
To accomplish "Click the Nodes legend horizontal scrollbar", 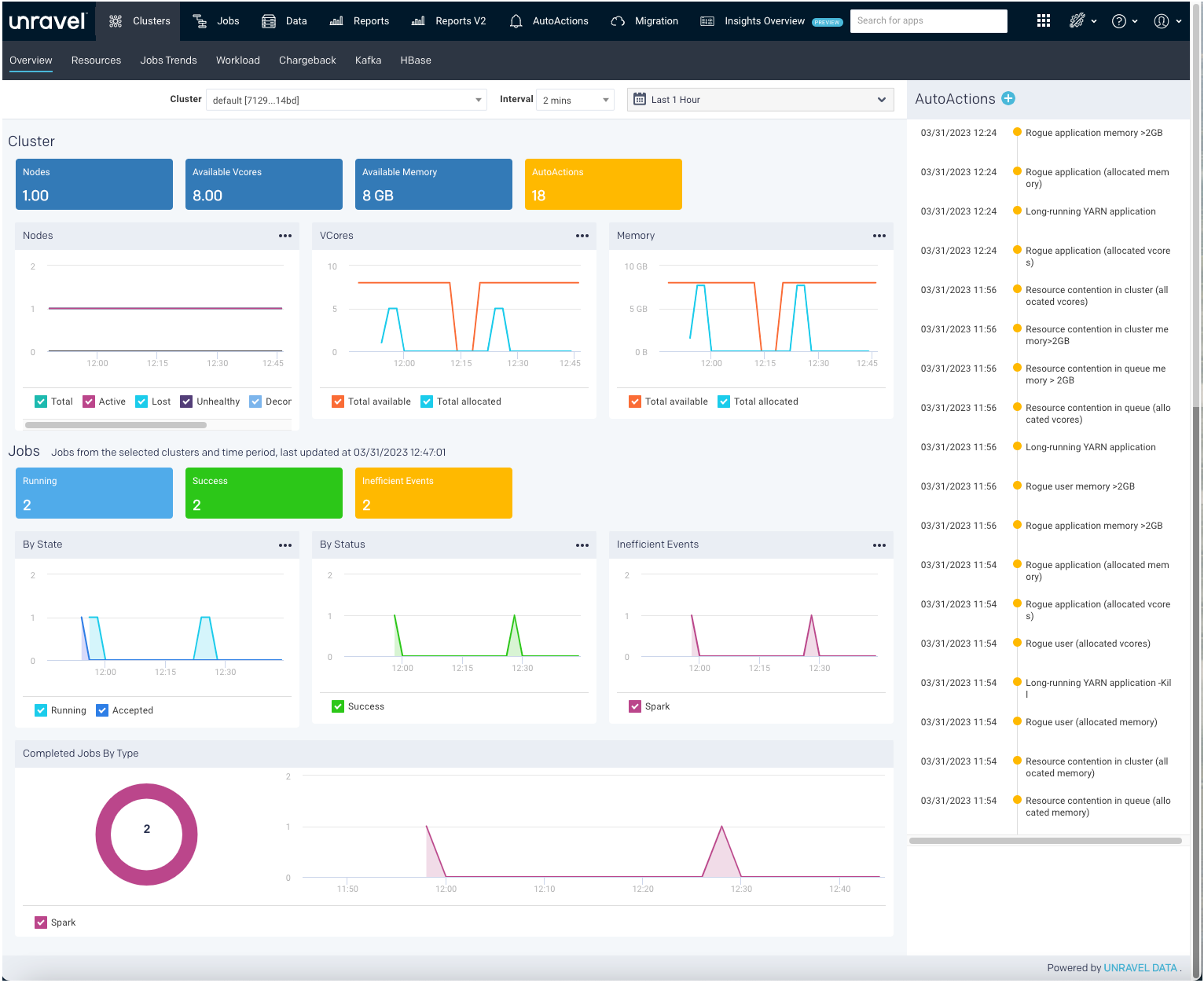I will point(116,425).
